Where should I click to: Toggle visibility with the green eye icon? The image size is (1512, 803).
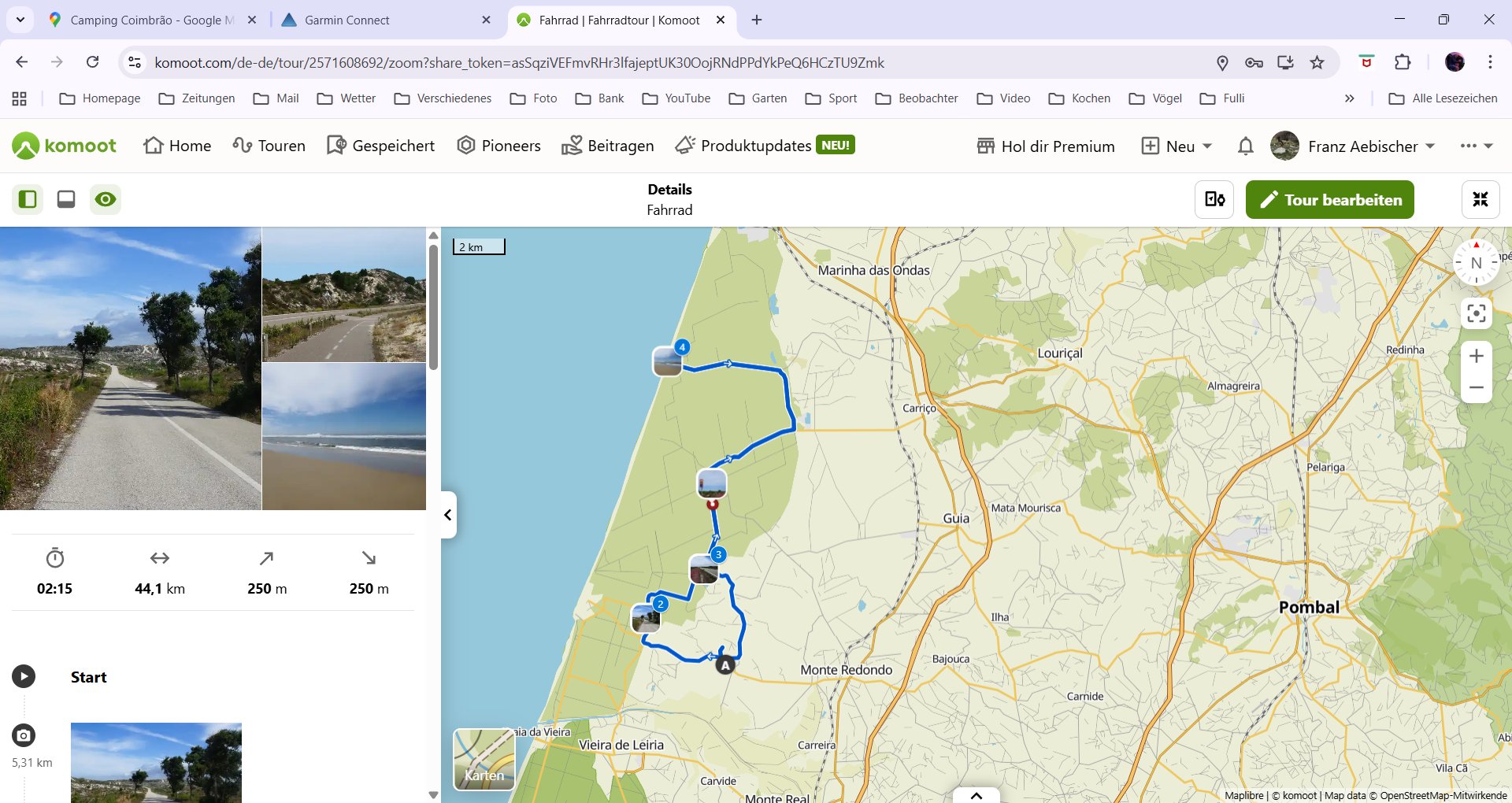[x=106, y=200]
